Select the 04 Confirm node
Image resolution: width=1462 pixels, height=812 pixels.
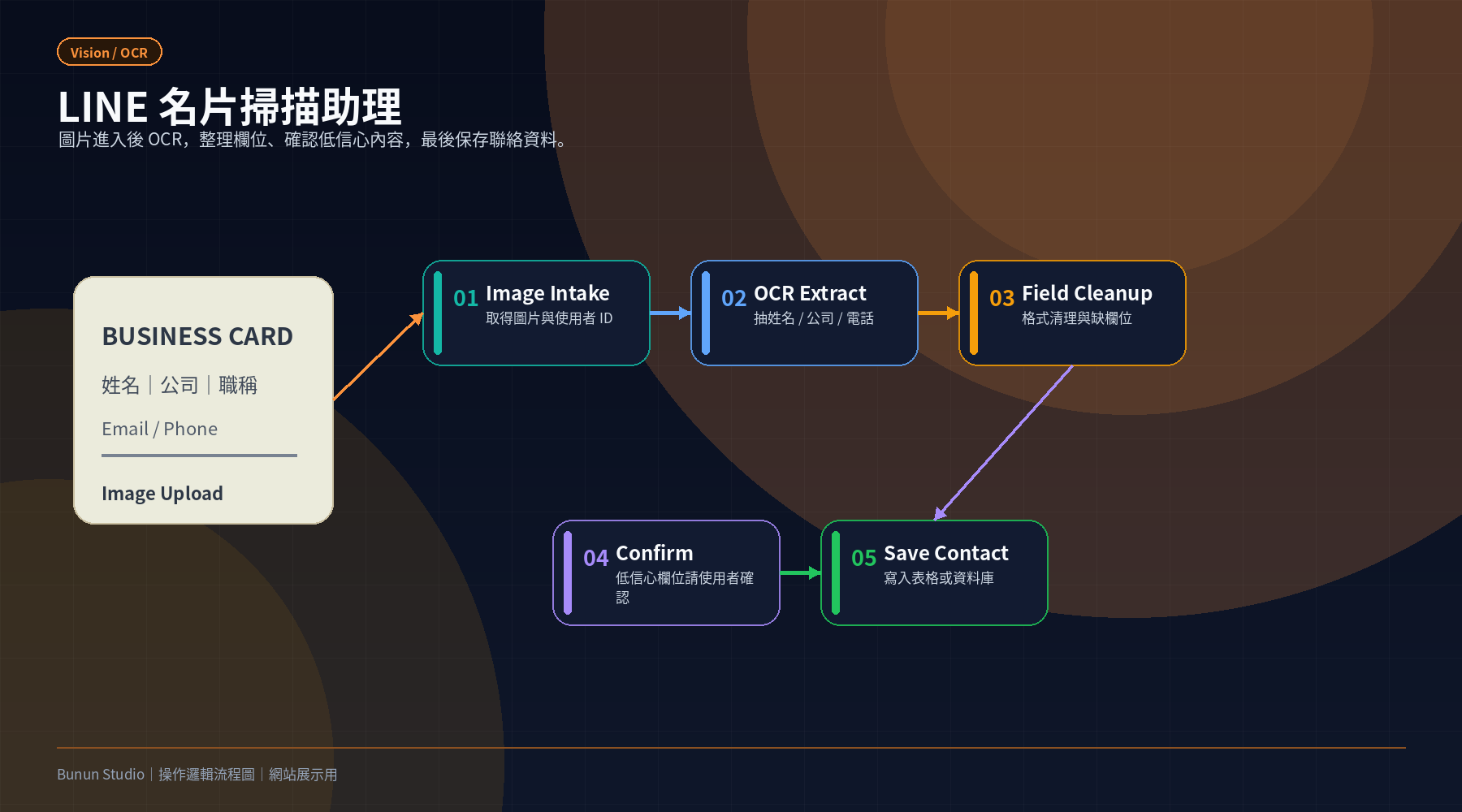[666, 572]
